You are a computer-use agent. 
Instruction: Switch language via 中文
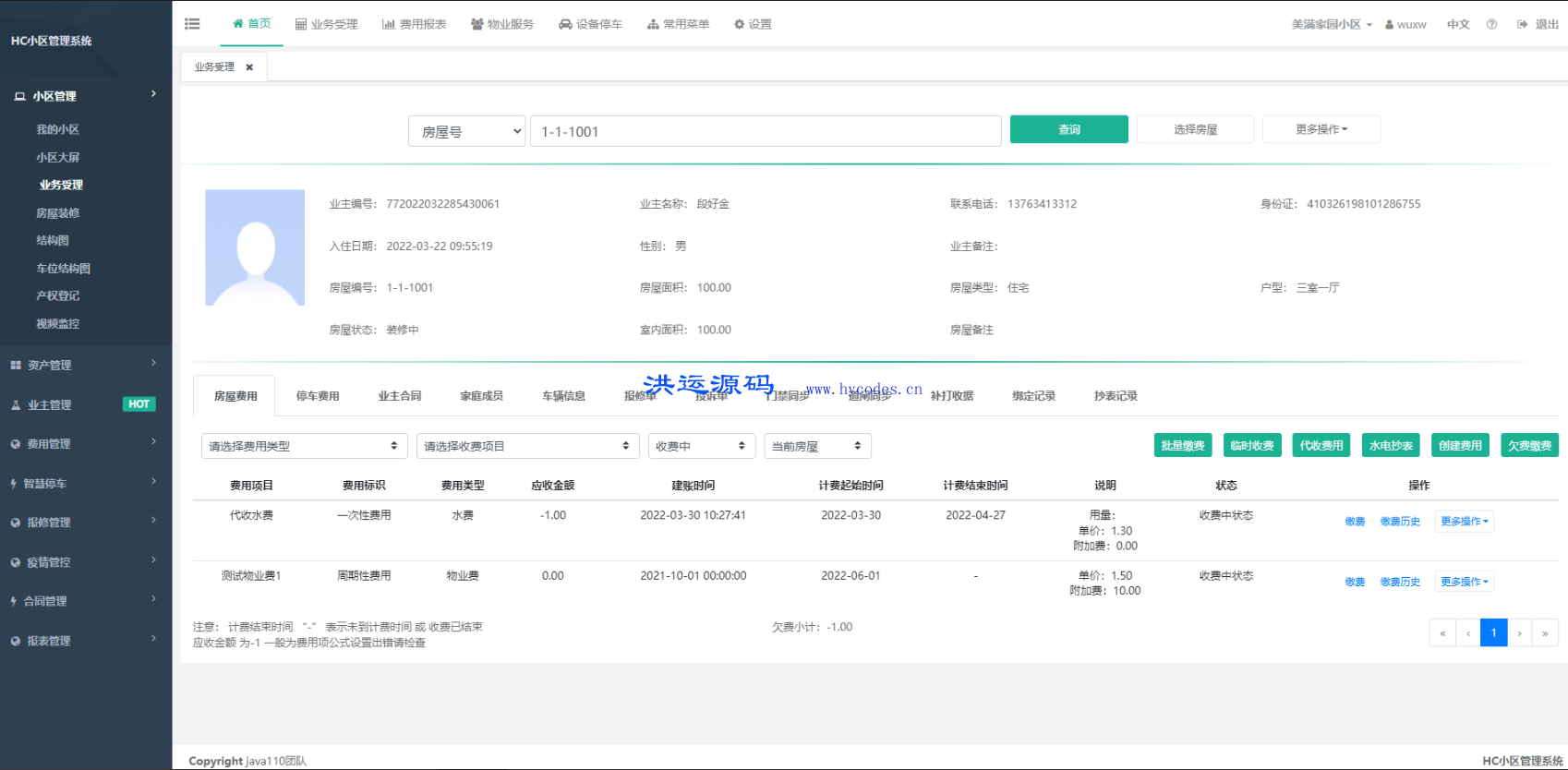click(1458, 24)
